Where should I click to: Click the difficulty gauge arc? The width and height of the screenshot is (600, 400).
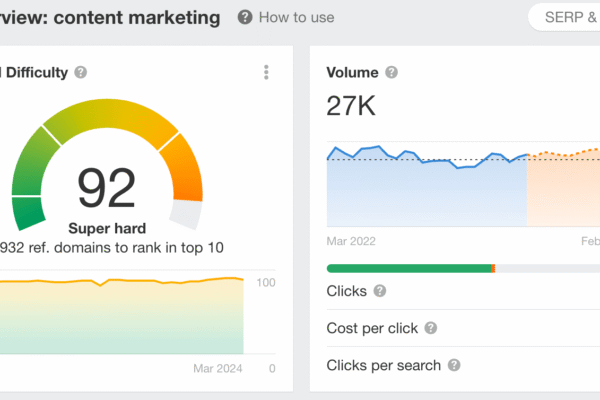108,113
